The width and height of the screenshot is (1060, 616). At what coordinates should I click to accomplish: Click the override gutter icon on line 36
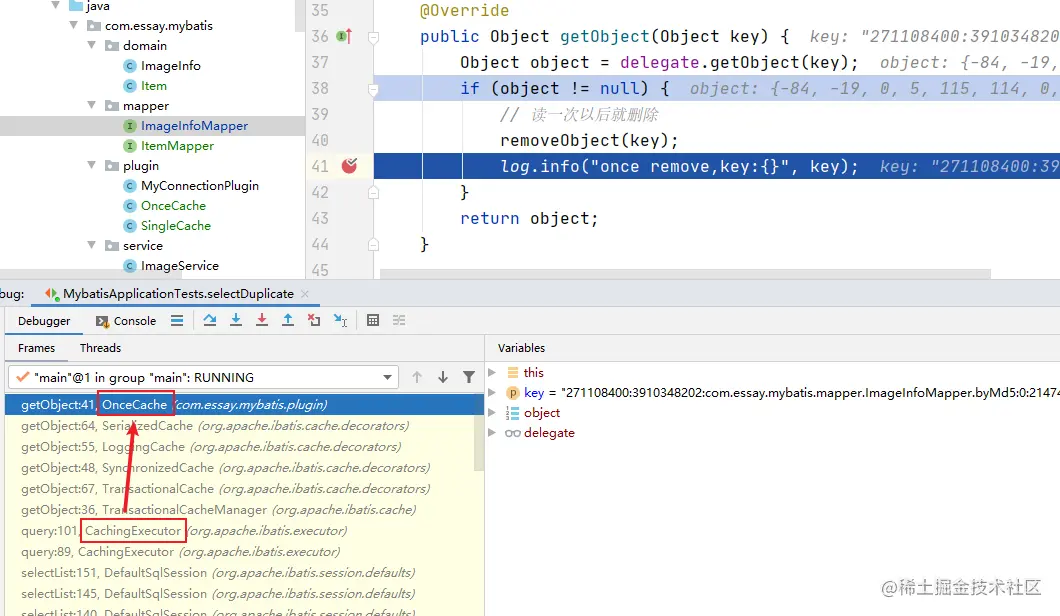coord(344,36)
